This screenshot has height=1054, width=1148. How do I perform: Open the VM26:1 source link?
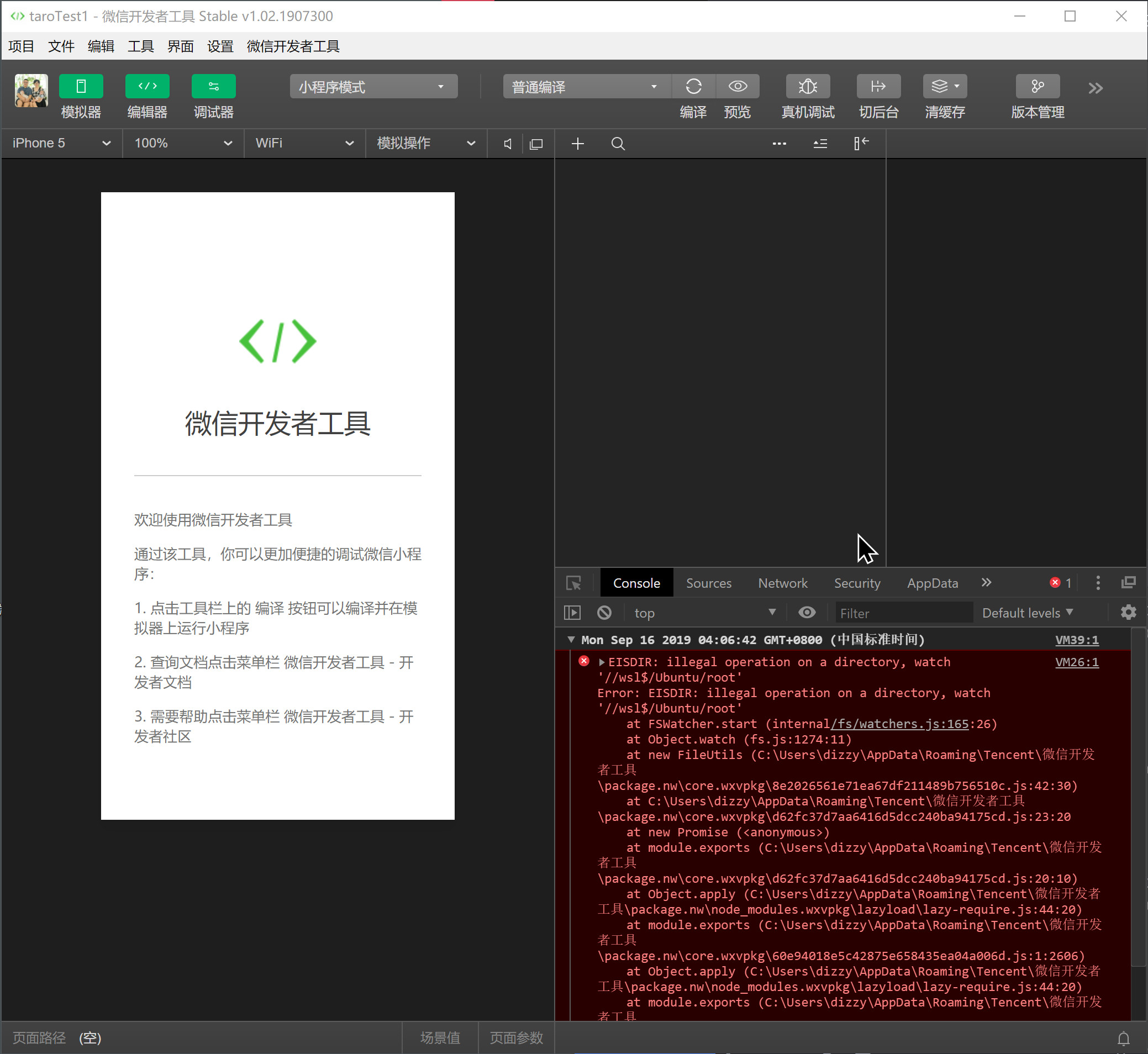(1077, 662)
